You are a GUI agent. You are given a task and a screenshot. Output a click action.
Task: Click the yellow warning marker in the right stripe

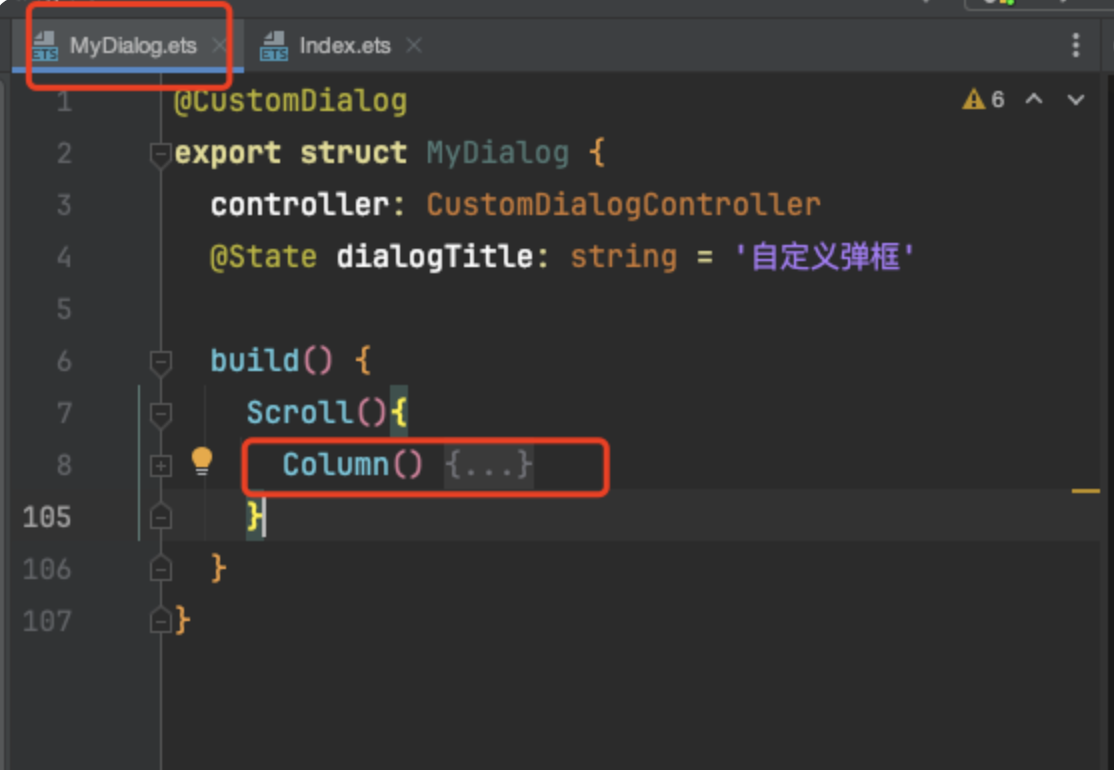(x=1085, y=492)
